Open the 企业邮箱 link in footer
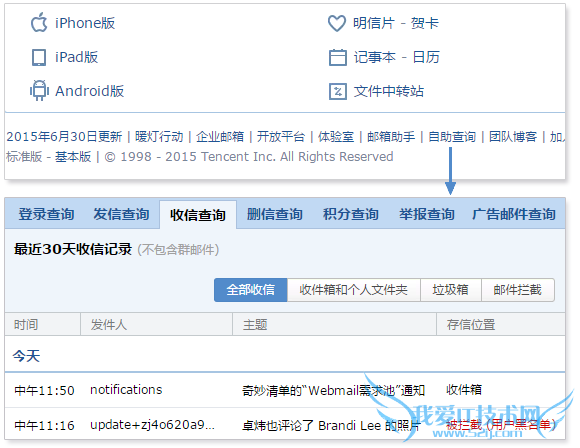 pyautogui.click(x=220, y=137)
